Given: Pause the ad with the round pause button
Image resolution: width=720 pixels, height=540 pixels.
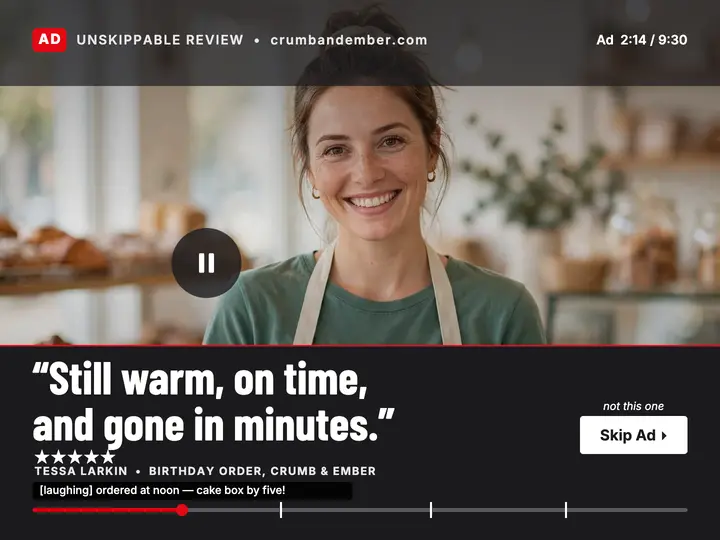Looking at the screenshot, I should point(206,263).
